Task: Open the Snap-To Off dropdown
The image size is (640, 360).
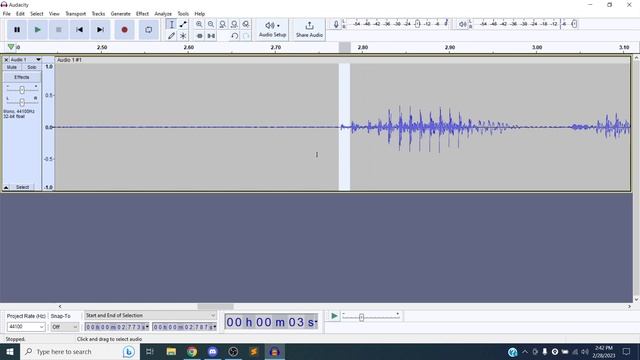Action: click(x=64, y=327)
